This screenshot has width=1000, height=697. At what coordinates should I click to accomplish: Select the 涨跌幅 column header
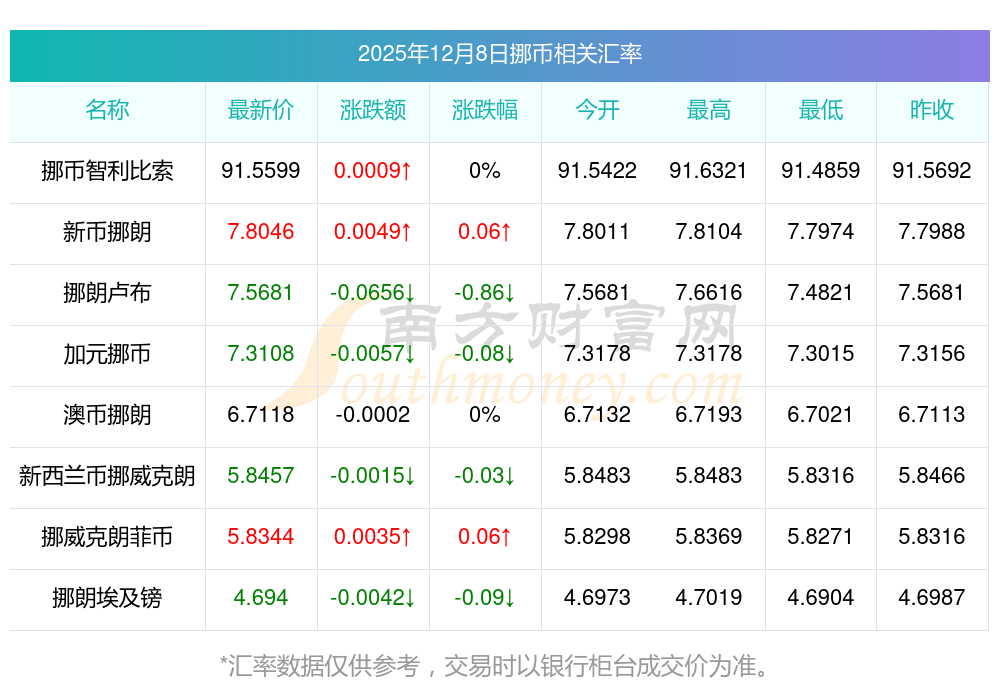click(485, 110)
